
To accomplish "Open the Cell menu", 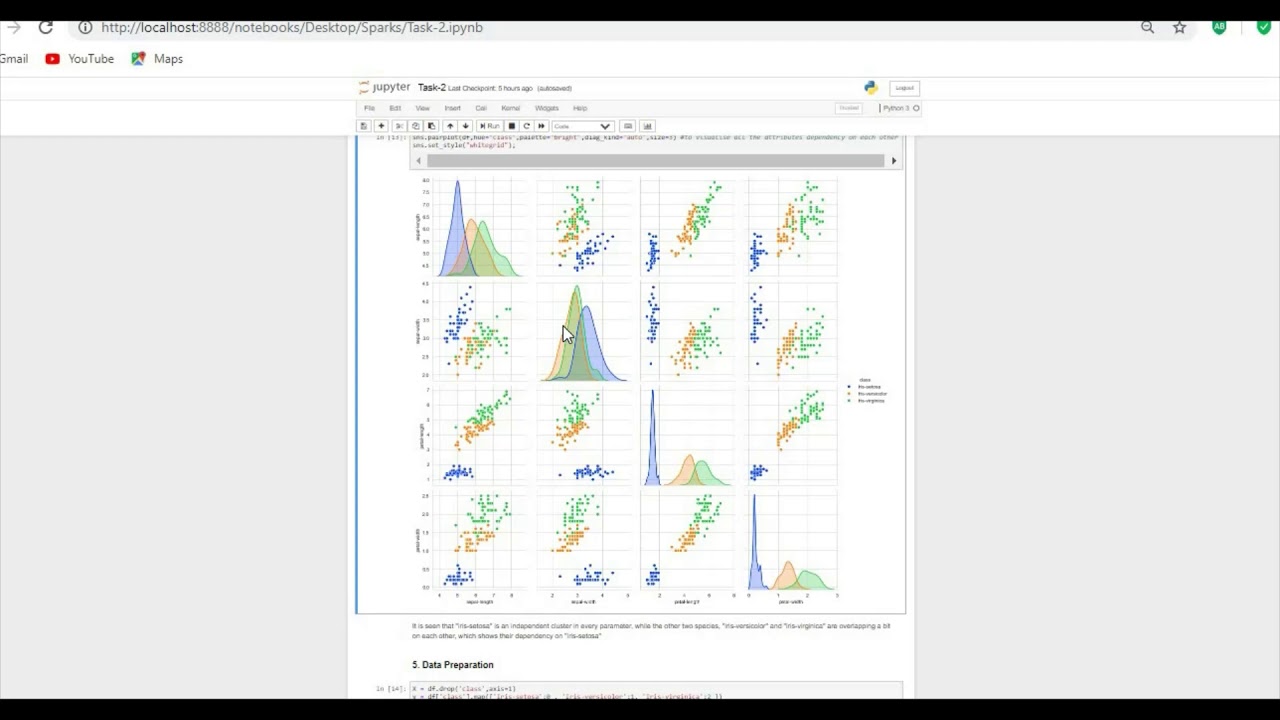I will [481, 108].
